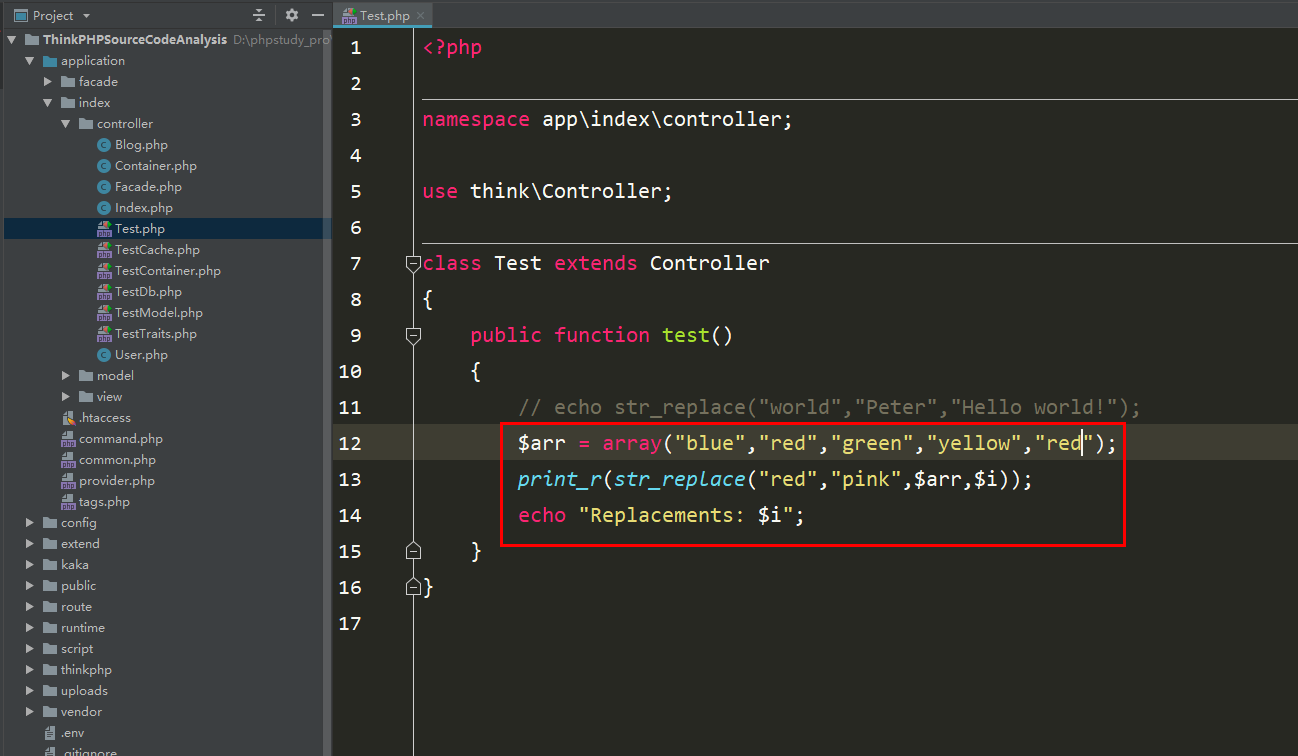Select tags.php file
The width and height of the screenshot is (1298, 756).
[104, 502]
